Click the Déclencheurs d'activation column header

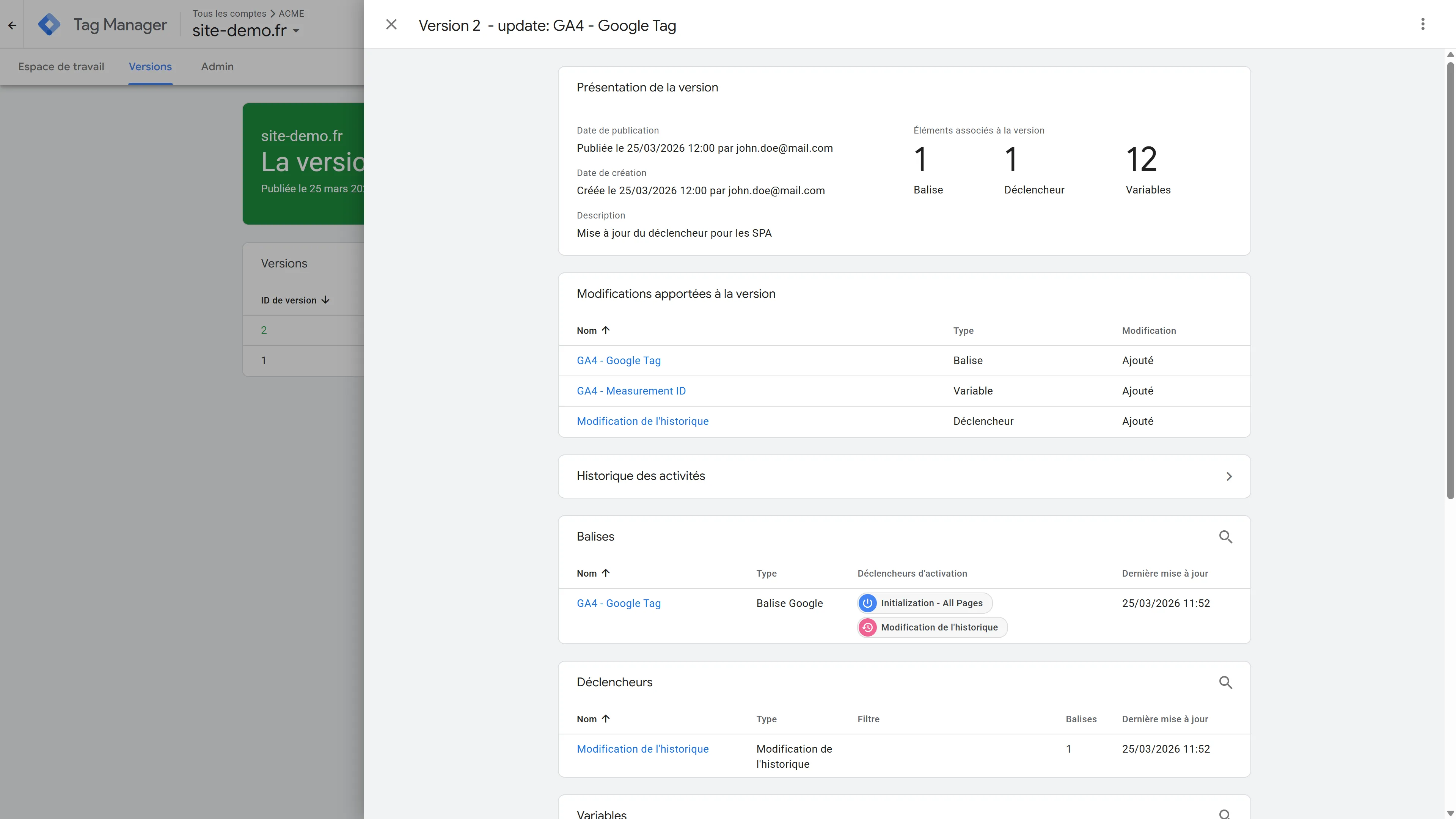tap(912, 573)
